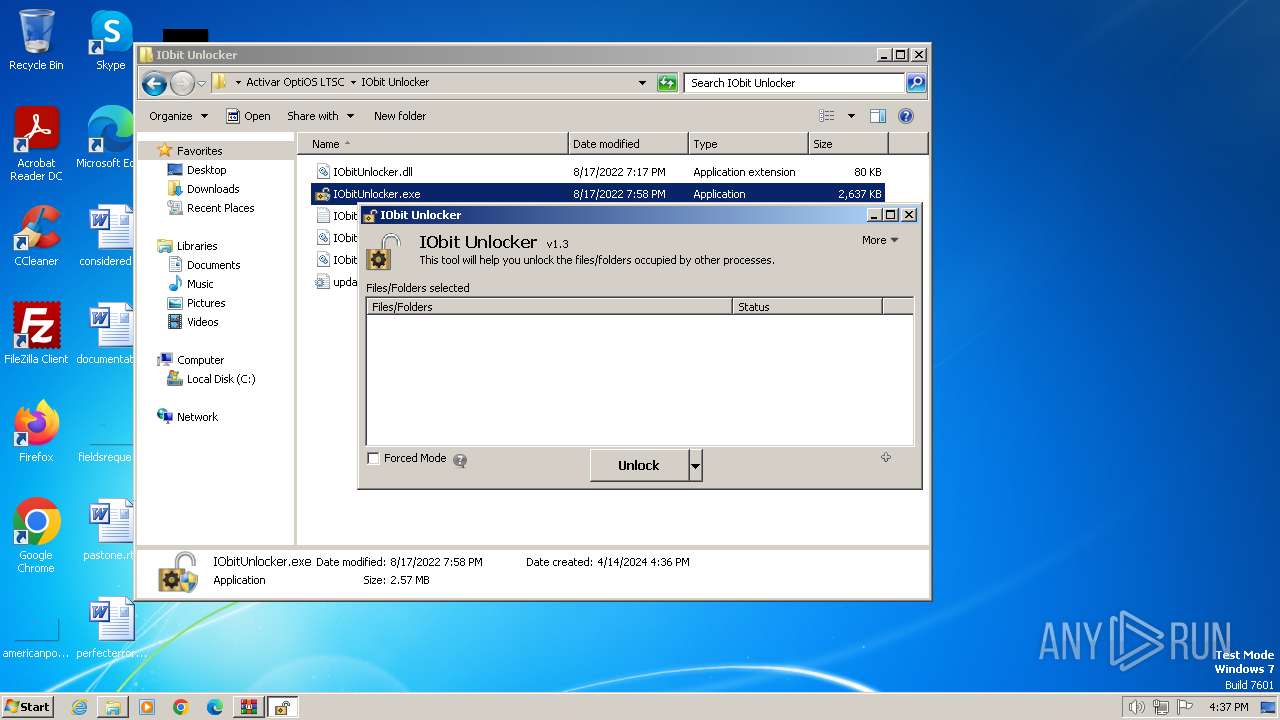This screenshot has height=720, width=1280.
Task: Open Documents library in navigation pane
Action: point(213,265)
